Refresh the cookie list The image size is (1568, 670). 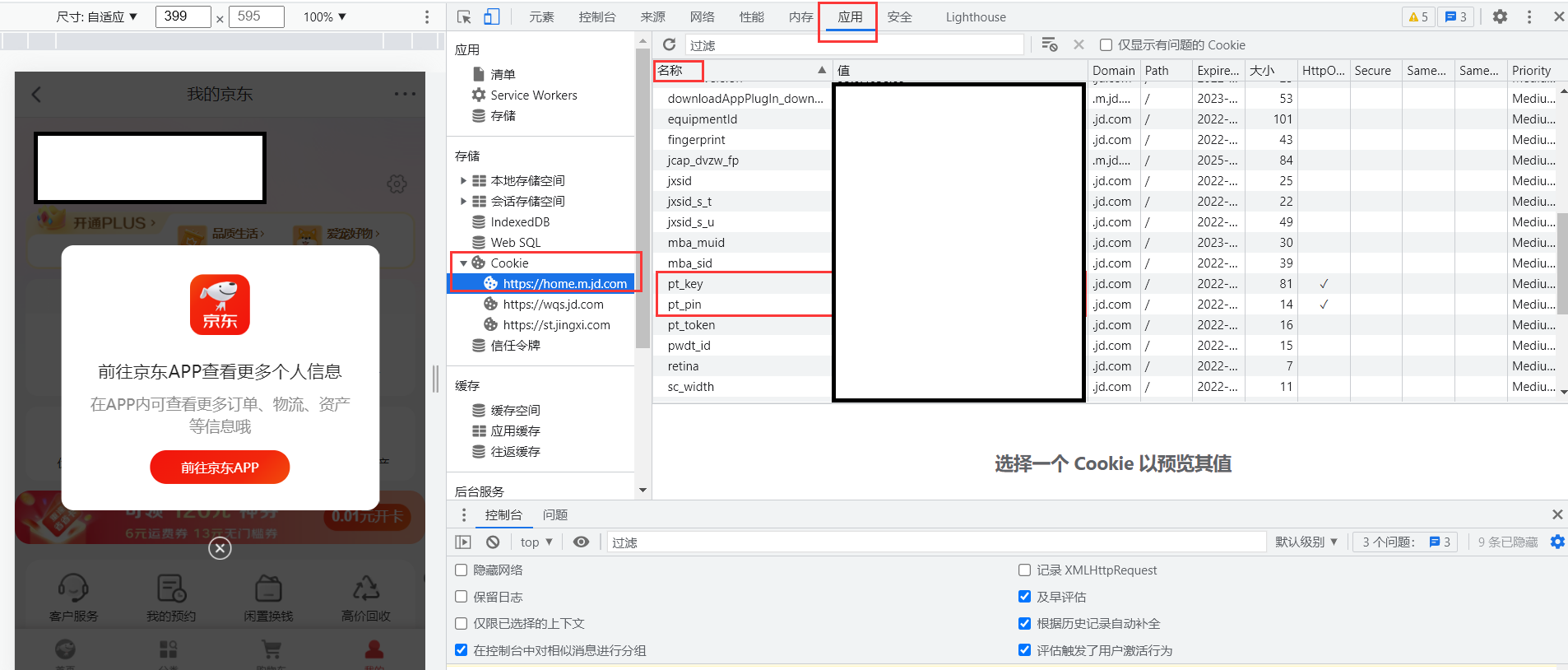(670, 44)
